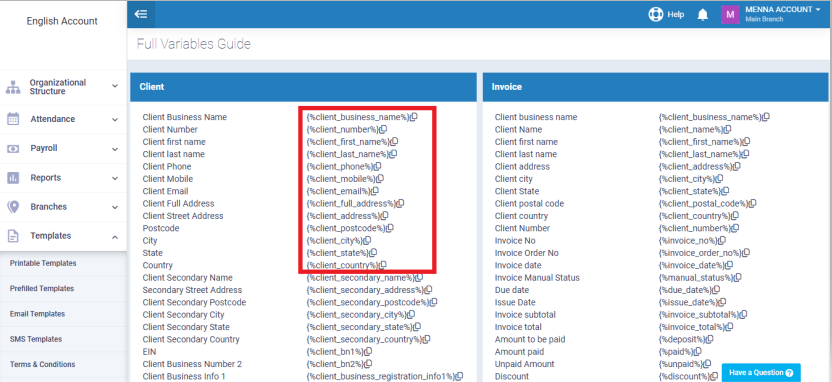Expand the Organizational Structure chevron

[x=115, y=85]
